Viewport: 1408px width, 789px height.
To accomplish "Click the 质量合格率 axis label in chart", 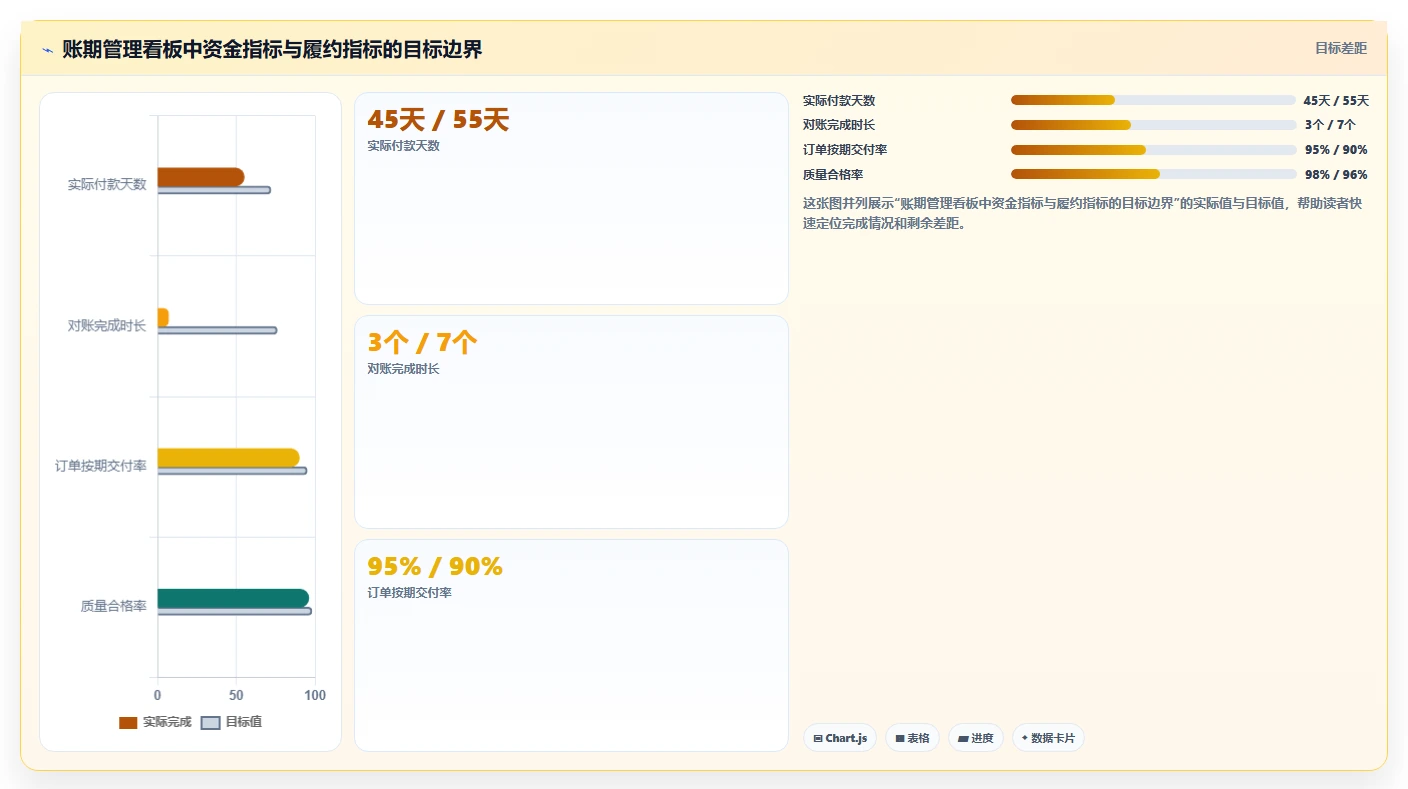I will point(114,606).
